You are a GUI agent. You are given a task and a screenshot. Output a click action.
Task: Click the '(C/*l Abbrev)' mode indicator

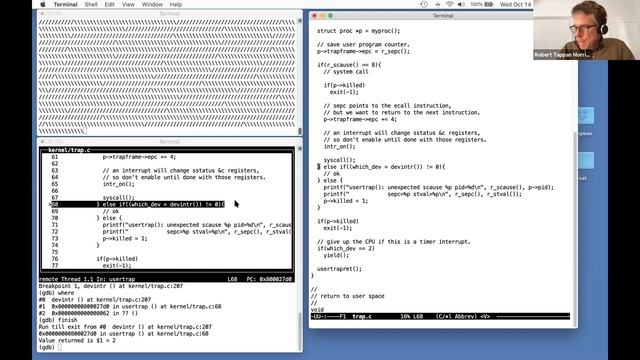point(456,316)
